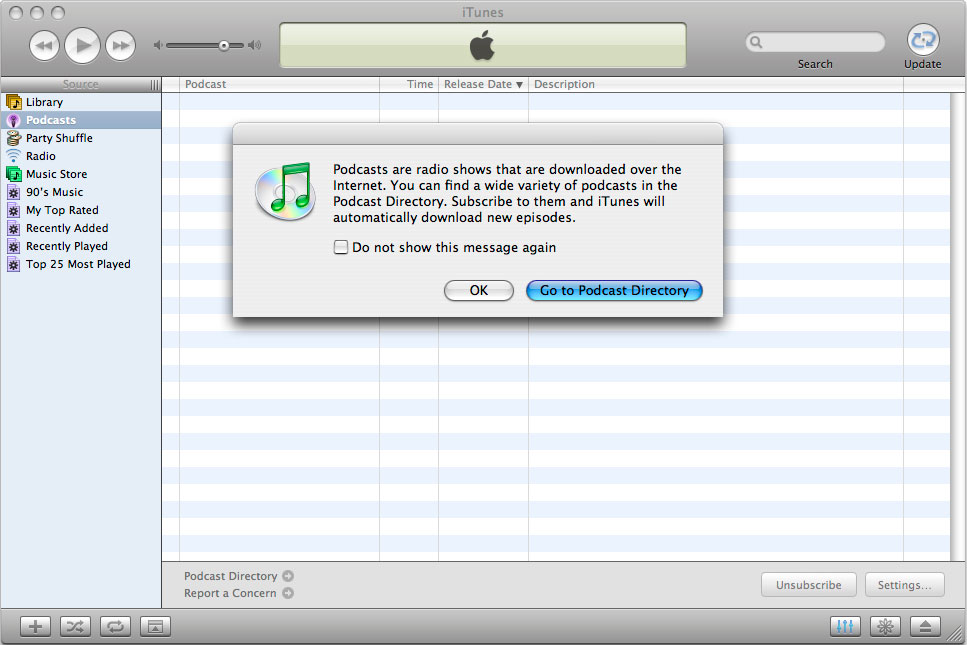Select Podcasts in the Source list
Image resolution: width=967 pixels, height=645 pixels.
pyautogui.click(x=81, y=120)
